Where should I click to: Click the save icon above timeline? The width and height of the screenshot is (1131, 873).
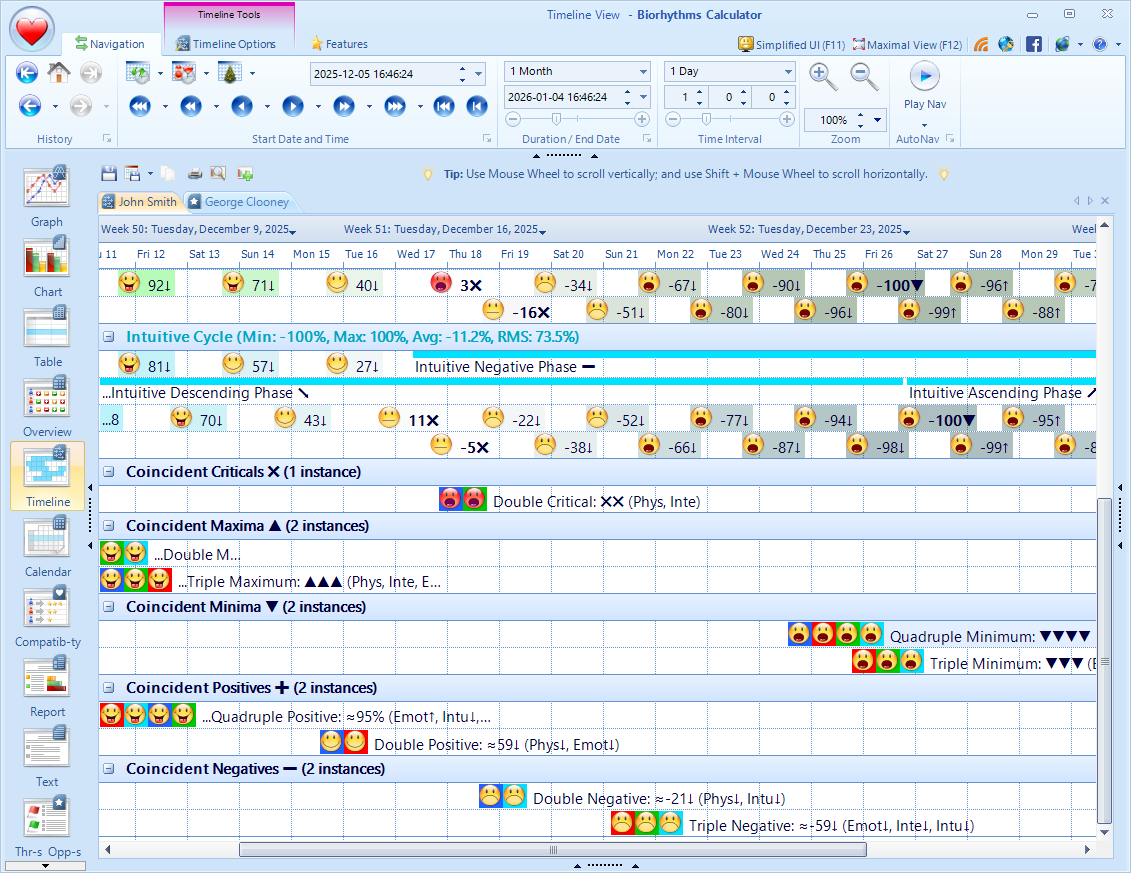109,173
